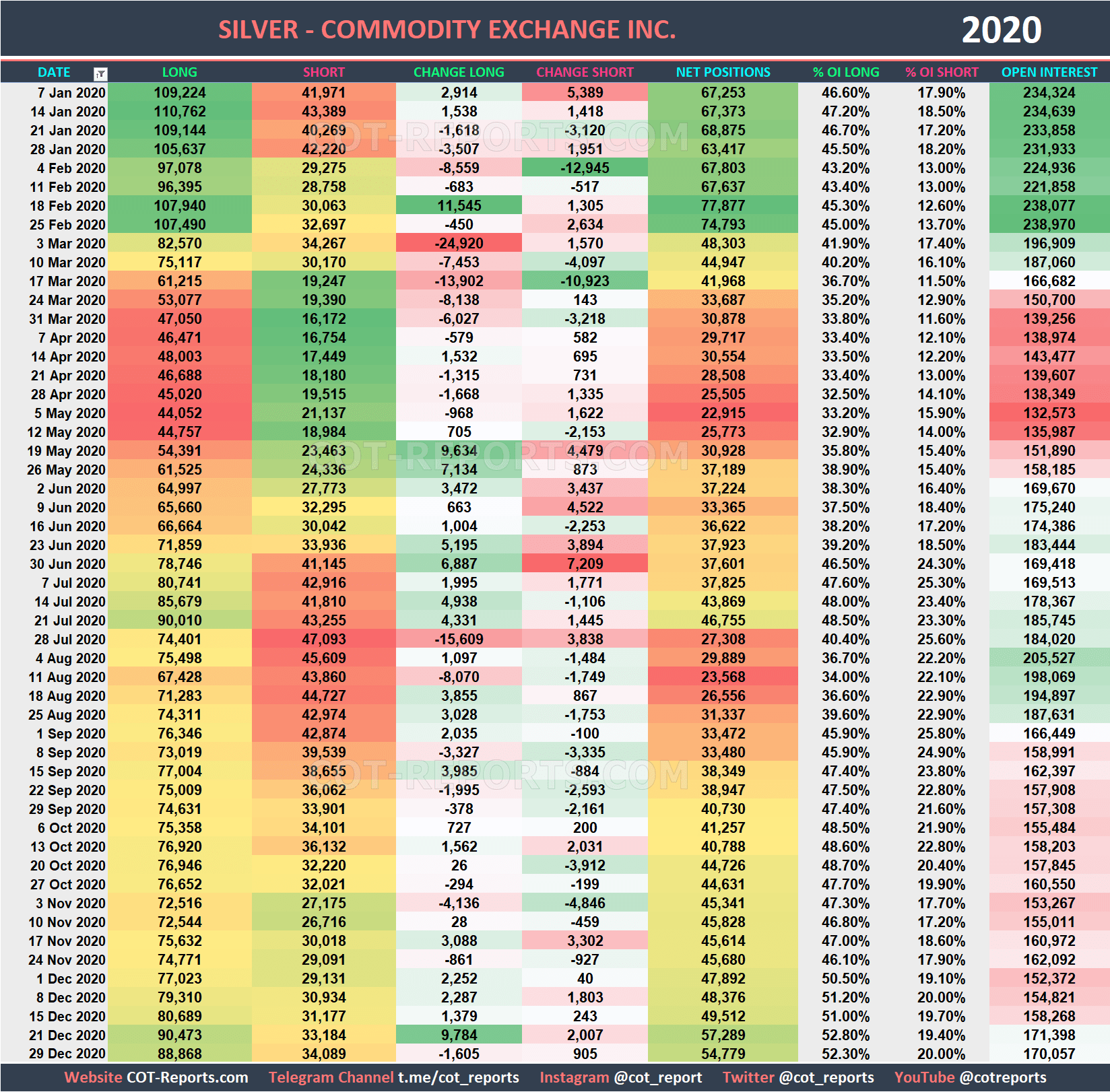1110x1092 pixels.
Task: Select the % OI SHORT column header
Action: (x=942, y=73)
